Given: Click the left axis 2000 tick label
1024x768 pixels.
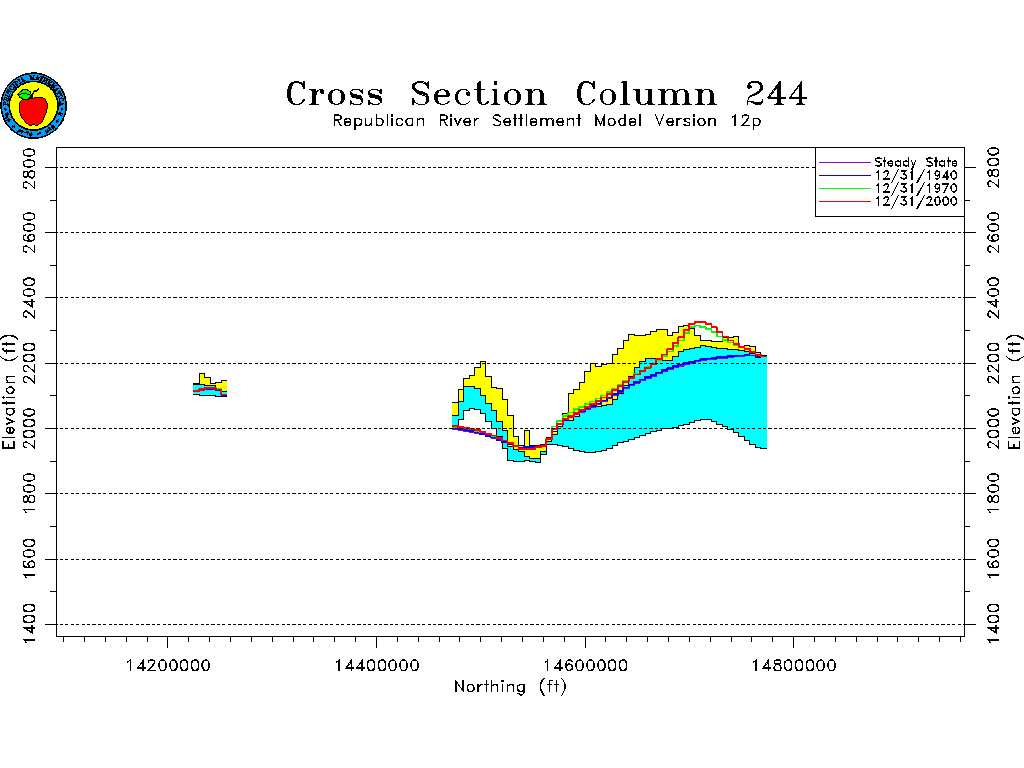Looking at the screenshot, I should 29,428.
